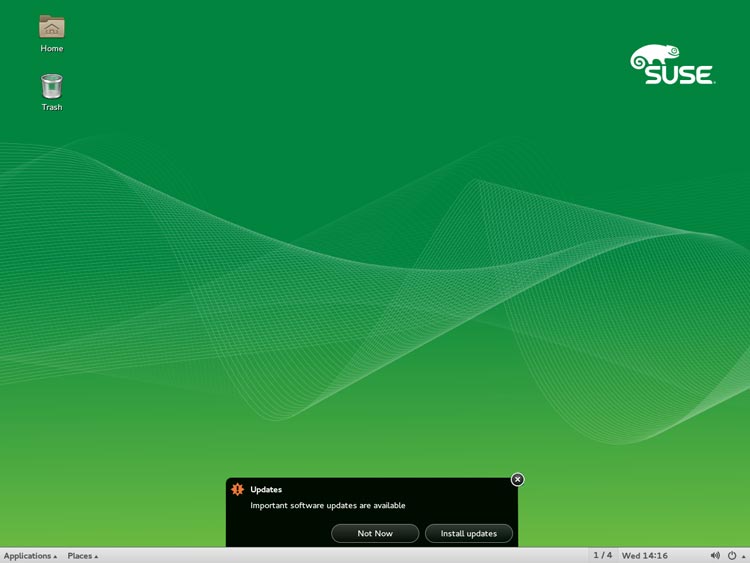750x563 pixels.
Task: Select the Trash can desktop icon
Action: point(52,86)
